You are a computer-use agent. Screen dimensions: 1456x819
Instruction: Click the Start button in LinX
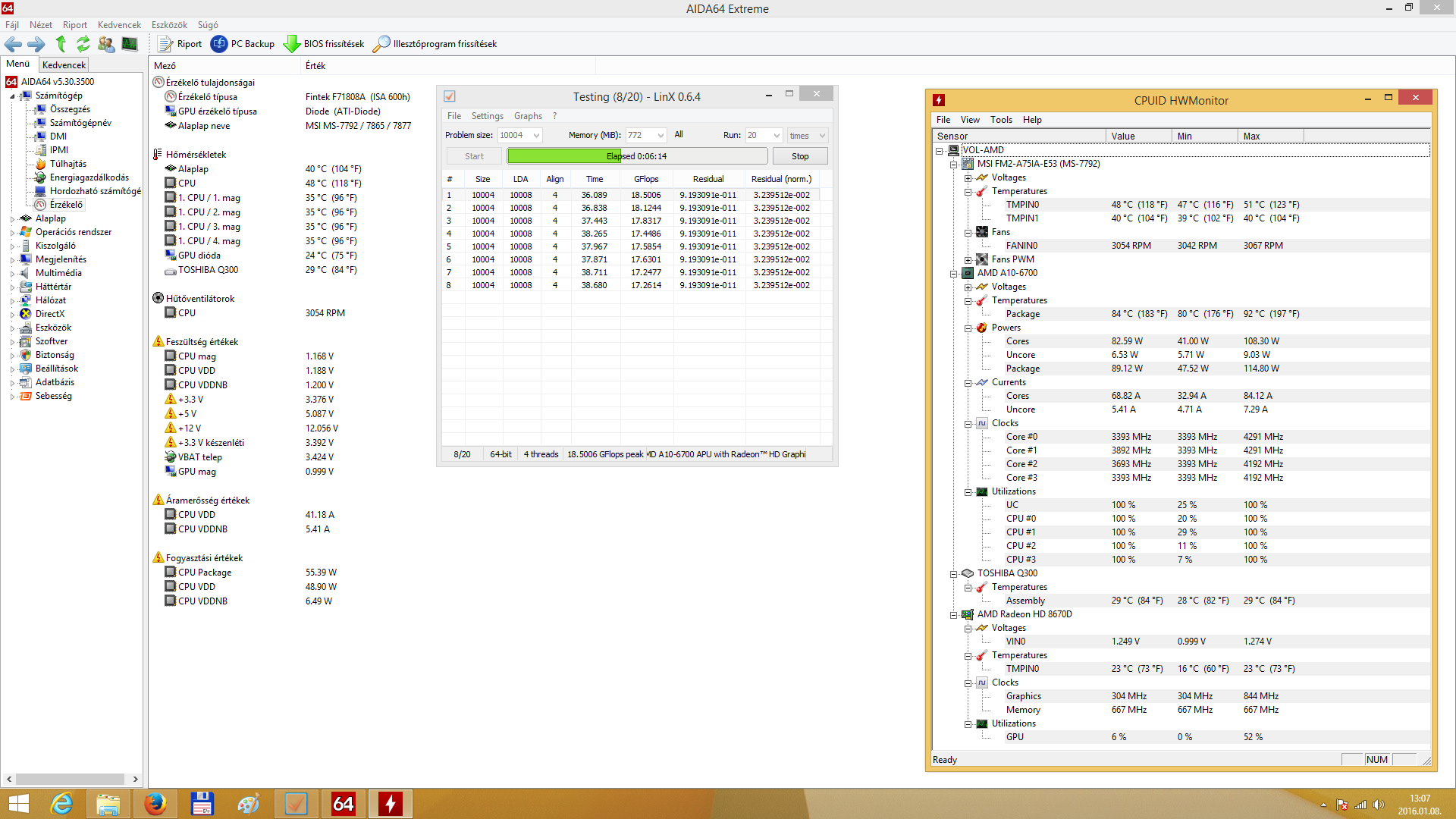tap(474, 156)
